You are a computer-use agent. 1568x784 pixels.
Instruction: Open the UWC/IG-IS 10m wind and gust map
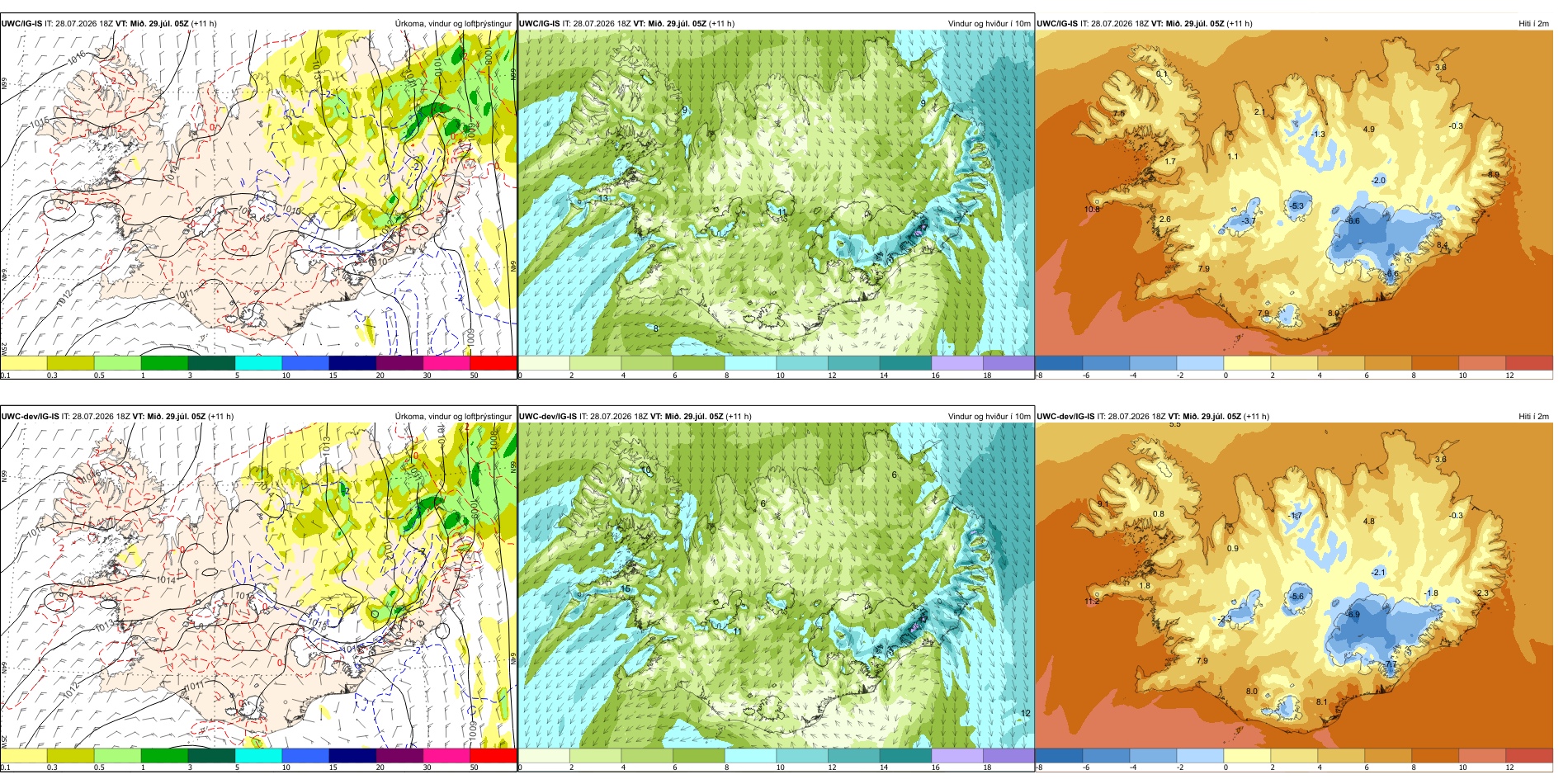click(x=776, y=193)
